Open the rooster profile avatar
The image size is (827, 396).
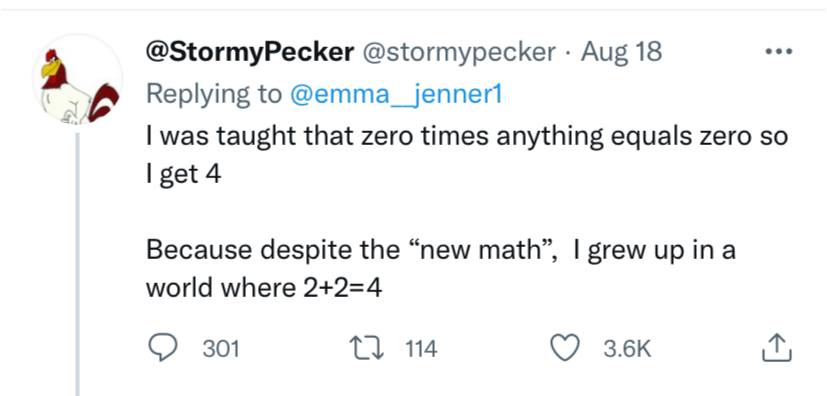pos(78,79)
